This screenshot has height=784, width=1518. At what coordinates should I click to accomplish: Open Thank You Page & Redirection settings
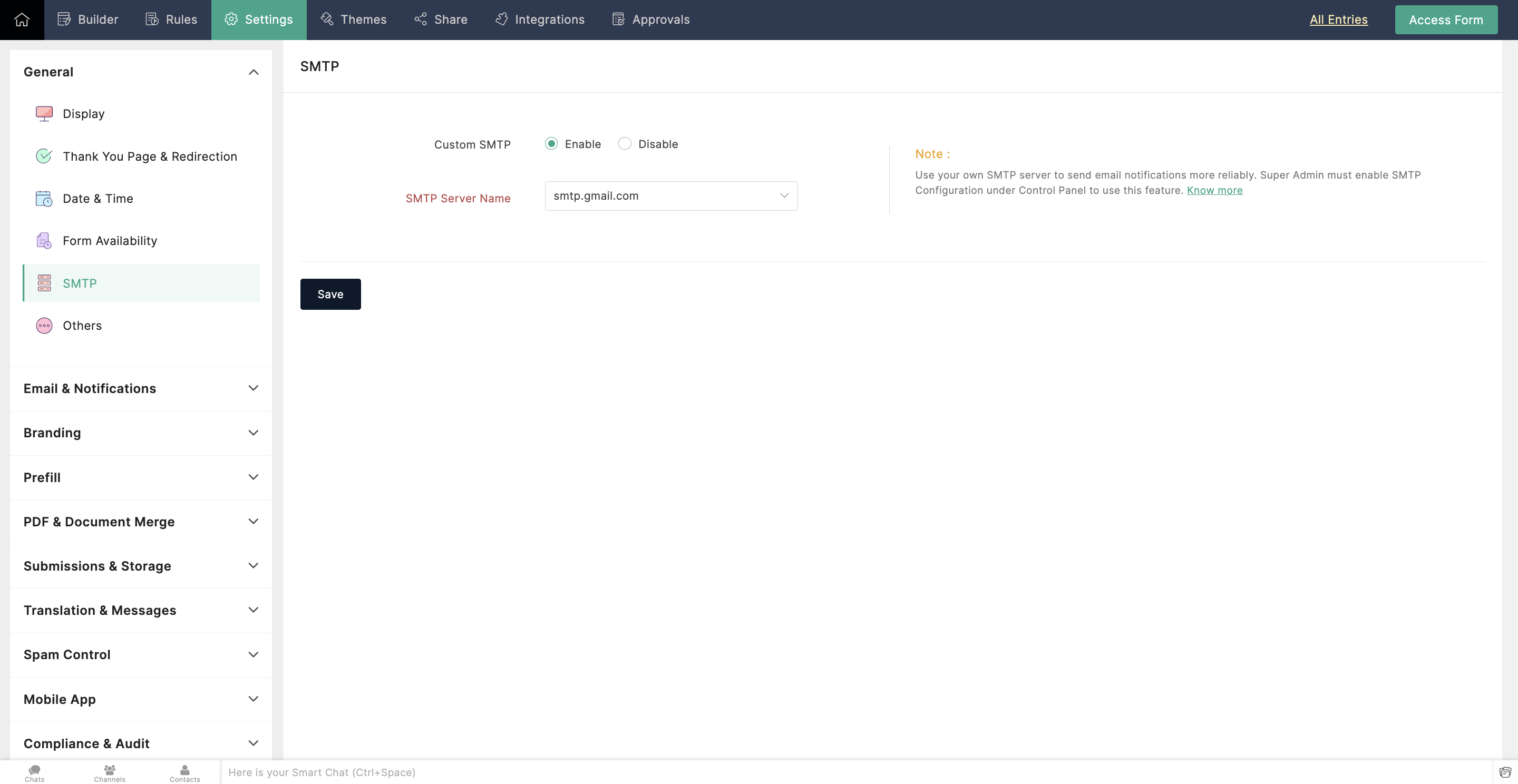pyautogui.click(x=141, y=156)
